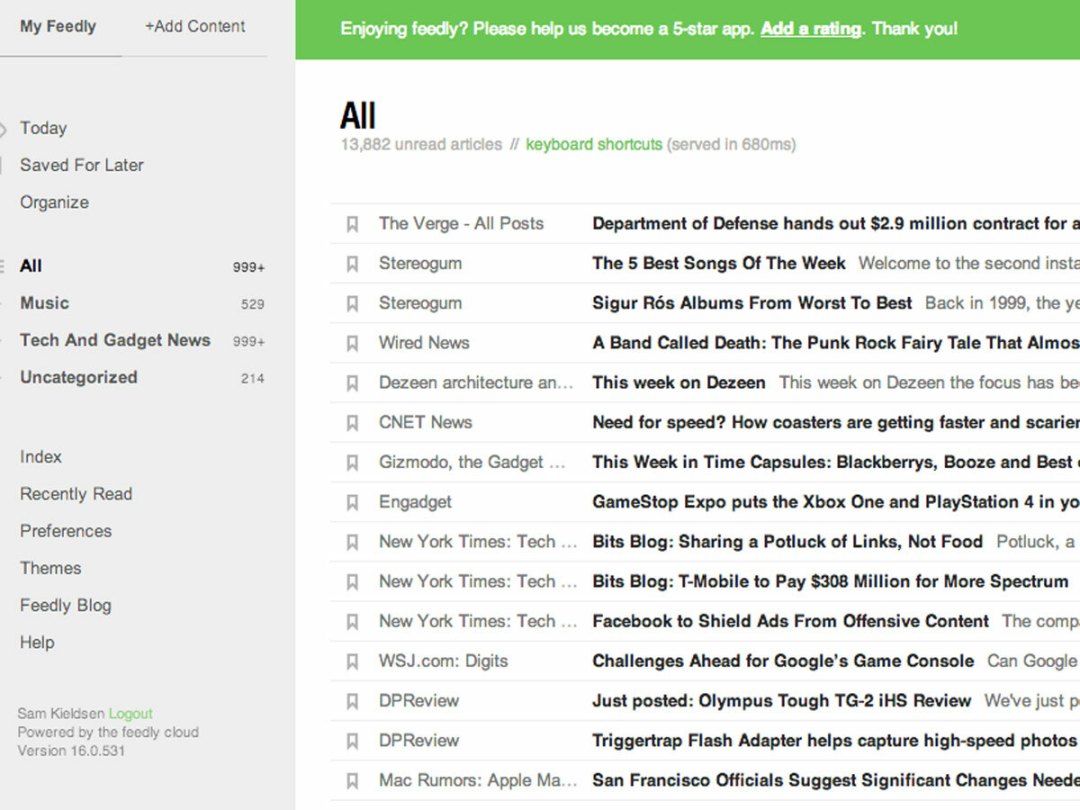The height and width of the screenshot is (810, 1080).
Task: Click the 'WSJ.com: Digits' source name
Action: tap(443, 661)
